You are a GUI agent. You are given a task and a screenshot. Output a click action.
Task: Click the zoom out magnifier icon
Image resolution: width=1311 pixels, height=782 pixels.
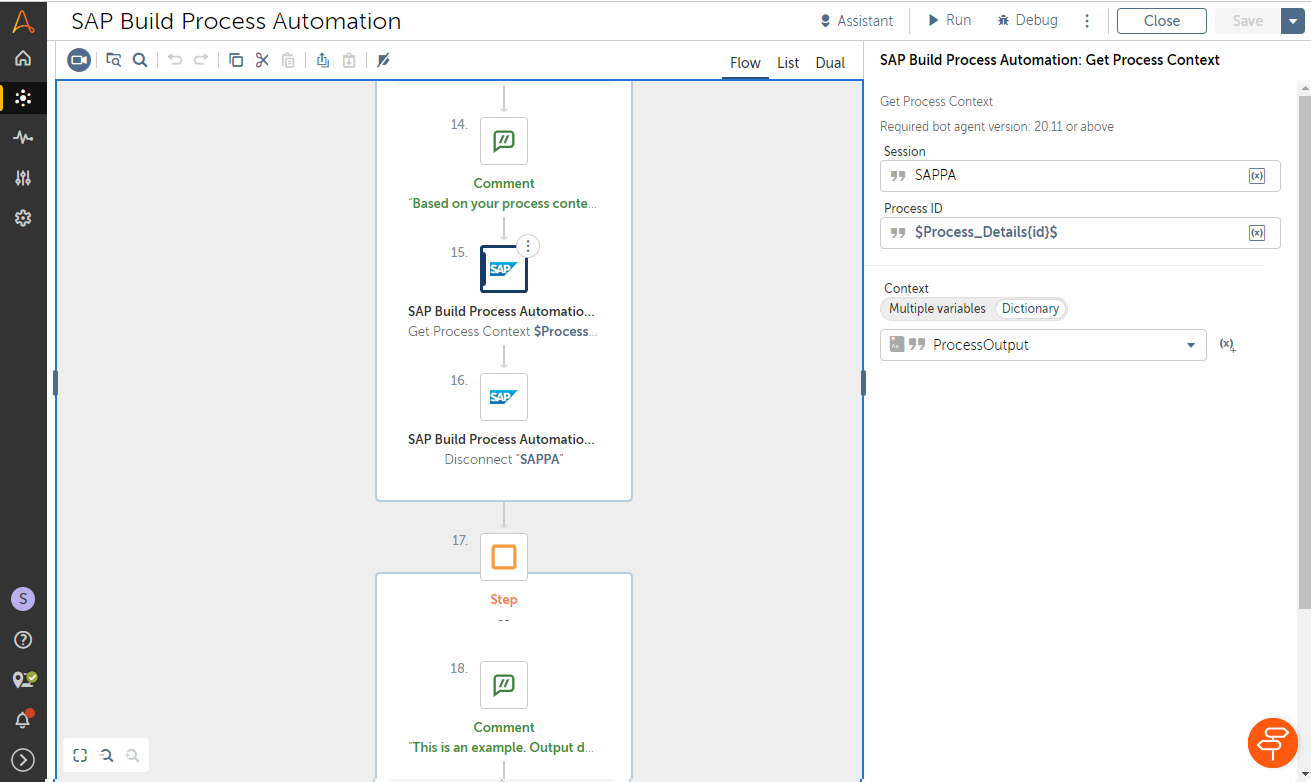tap(132, 755)
